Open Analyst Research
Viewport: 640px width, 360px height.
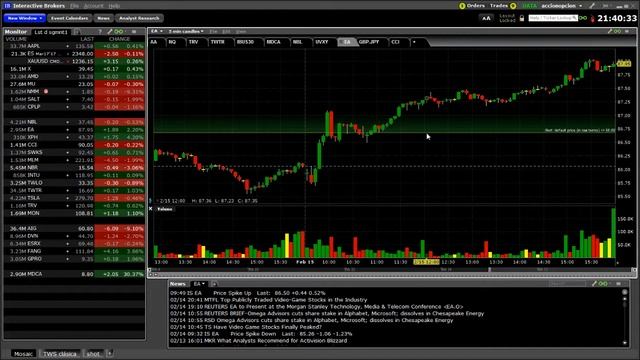139,18
